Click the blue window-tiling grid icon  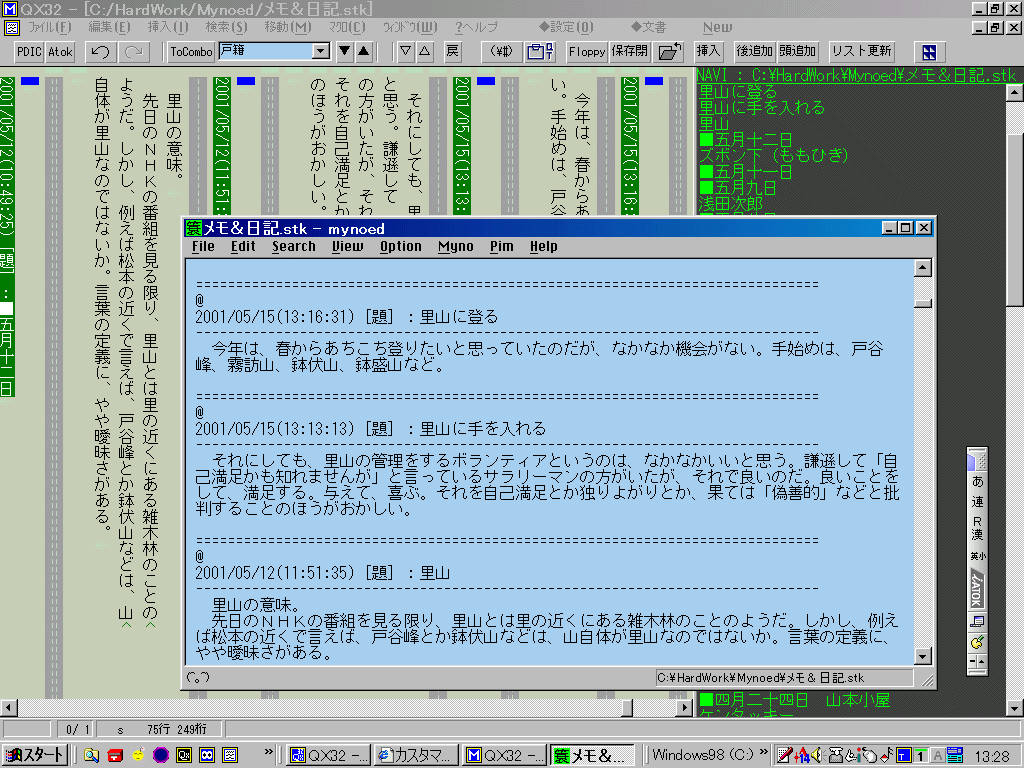click(x=929, y=52)
